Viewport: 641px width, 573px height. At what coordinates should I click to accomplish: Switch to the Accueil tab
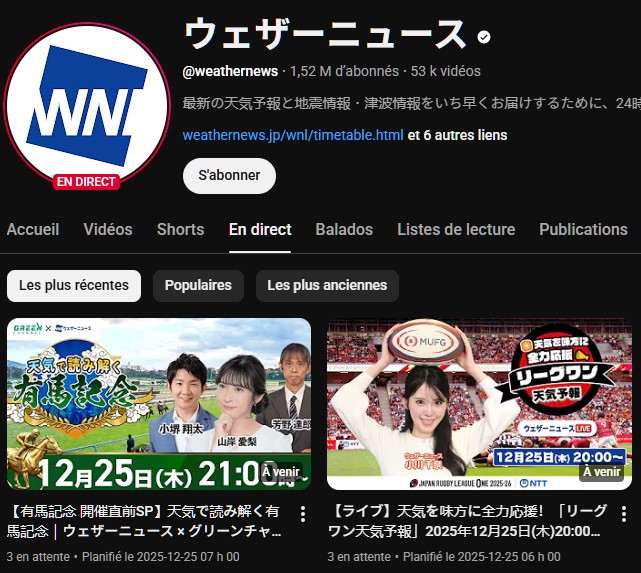(33, 229)
